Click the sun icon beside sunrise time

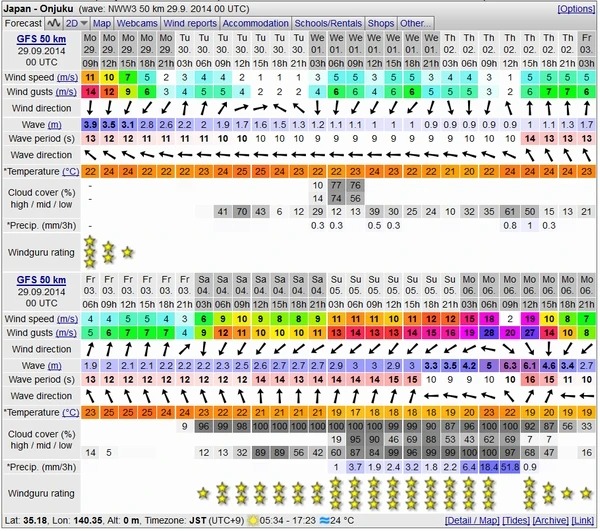click(x=253, y=521)
